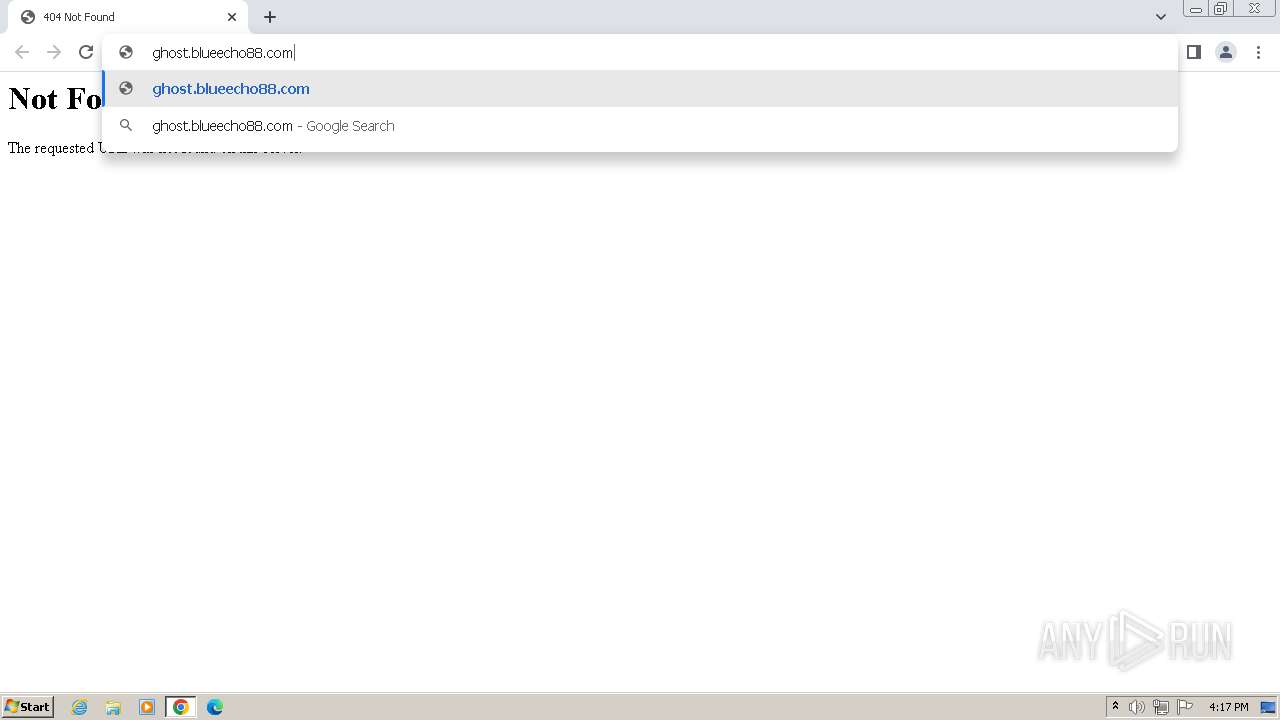Click the Not Found page heading

point(55,98)
